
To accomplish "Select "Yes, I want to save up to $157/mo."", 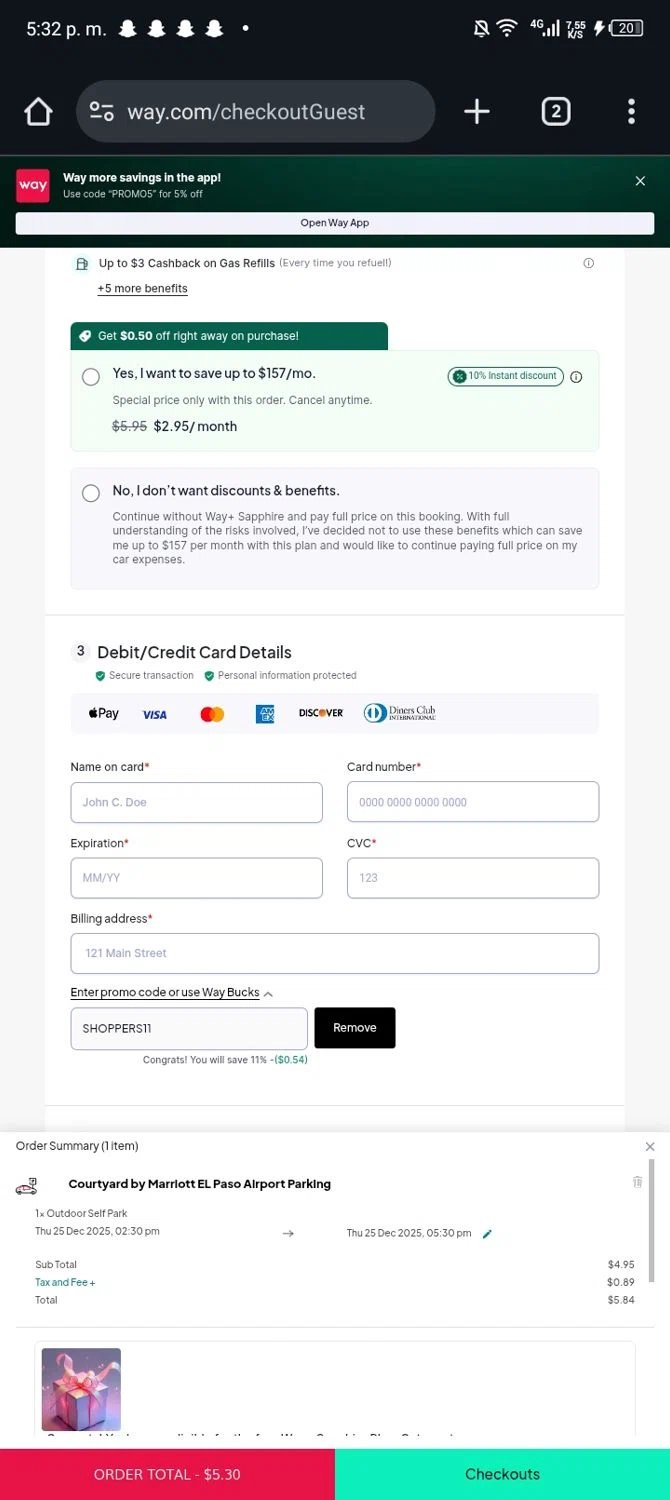I will point(91,377).
